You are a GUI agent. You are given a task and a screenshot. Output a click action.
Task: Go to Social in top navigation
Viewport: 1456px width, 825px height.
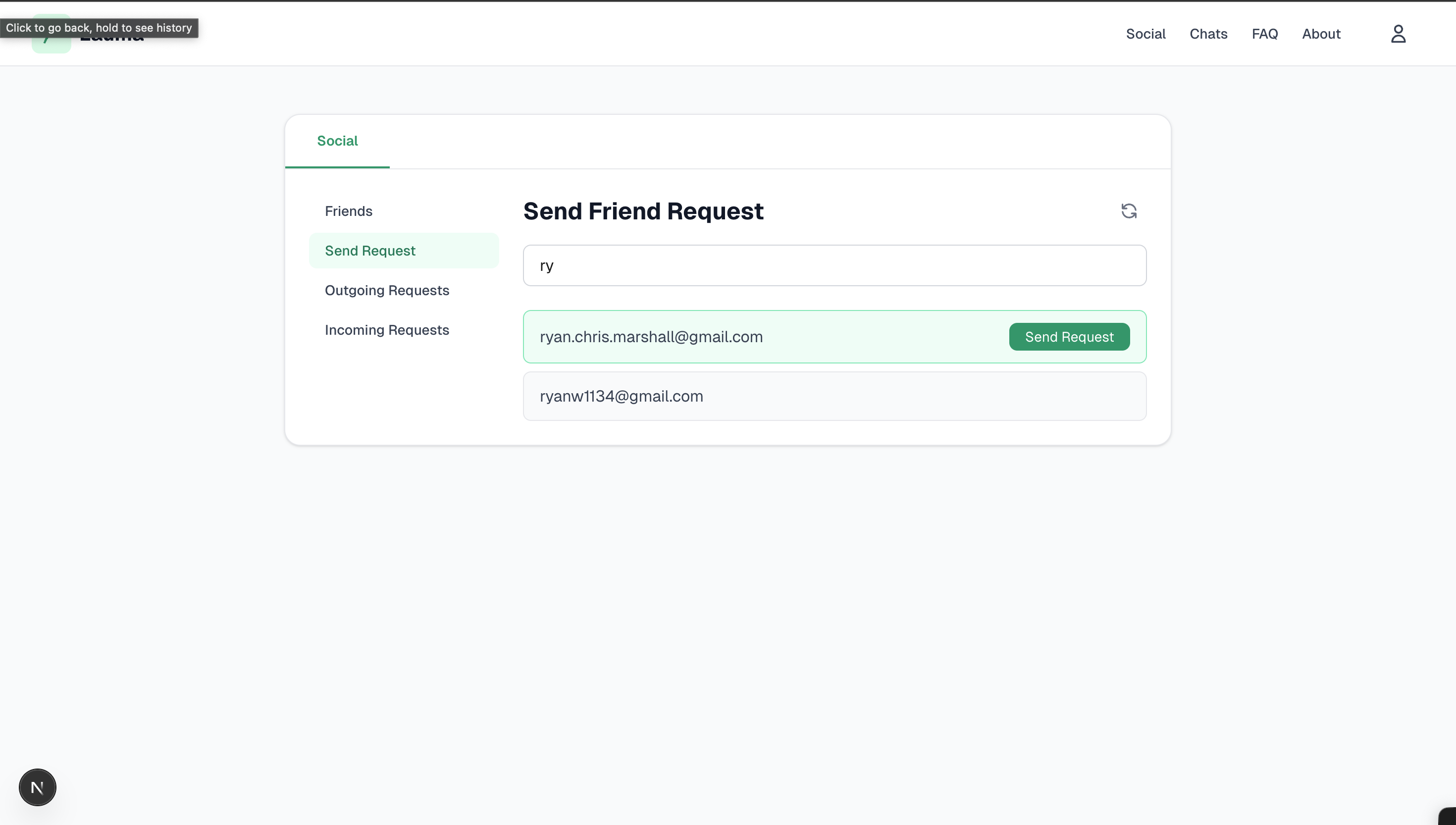pos(1145,34)
